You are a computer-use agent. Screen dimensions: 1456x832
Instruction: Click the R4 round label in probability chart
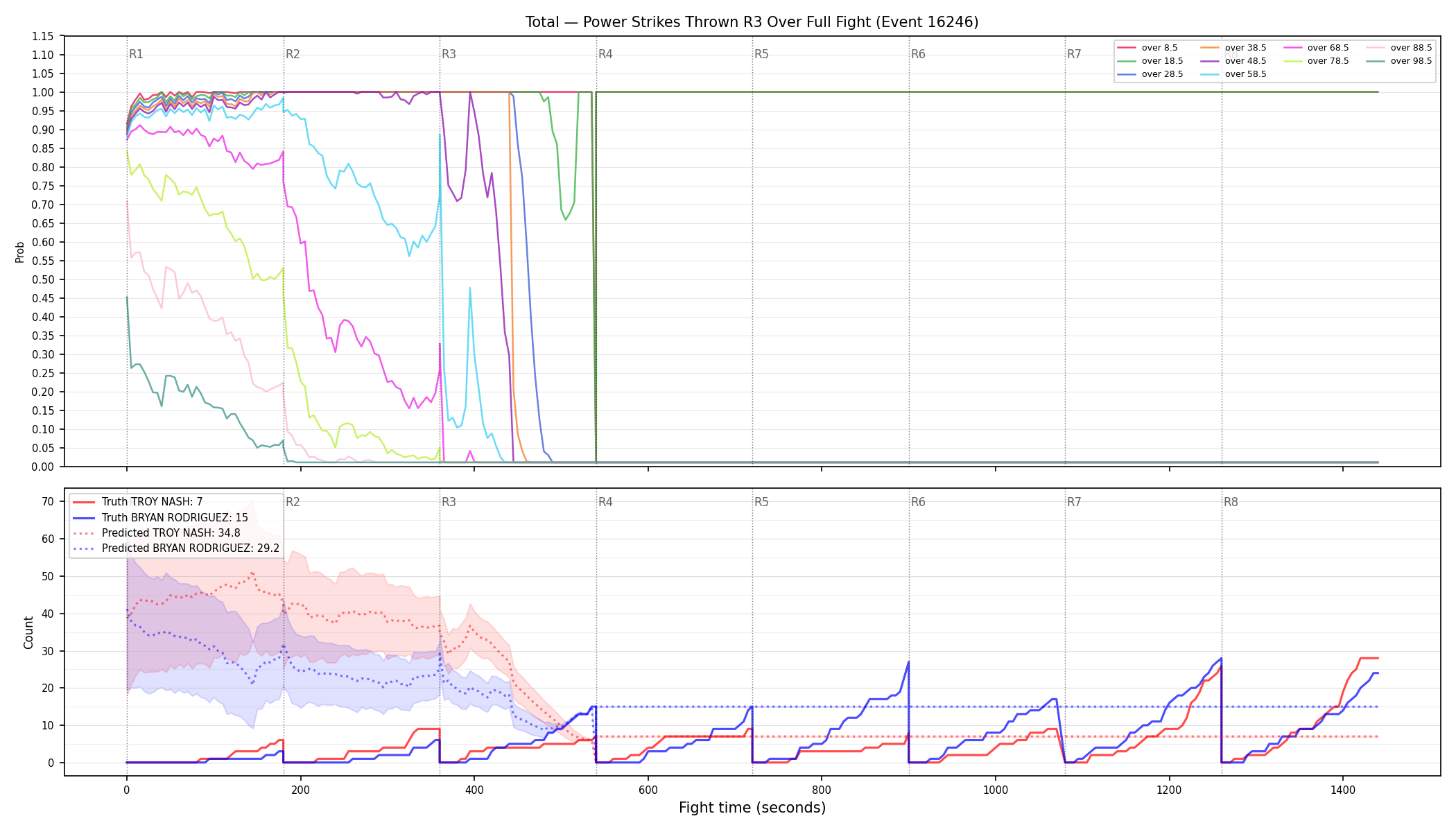pos(605,54)
